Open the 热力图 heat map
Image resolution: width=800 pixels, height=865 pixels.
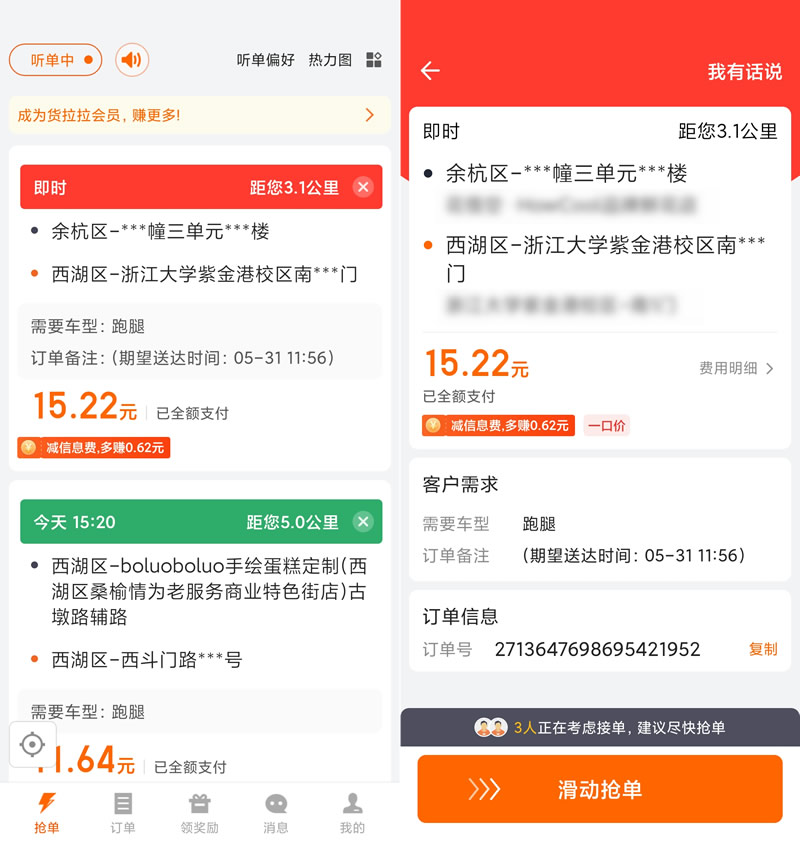click(330, 60)
